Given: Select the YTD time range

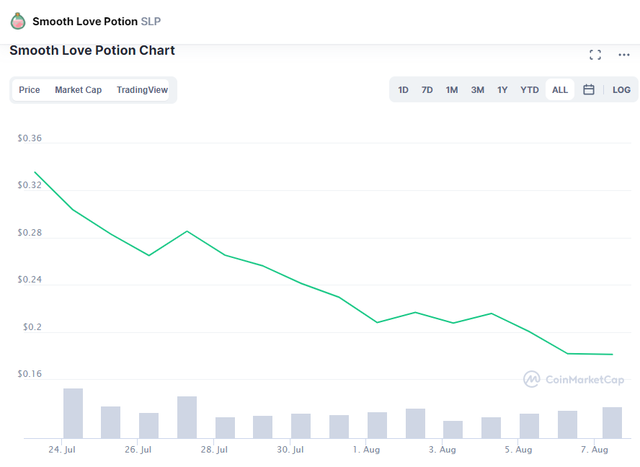Looking at the screenshot, I should [529, 90].
